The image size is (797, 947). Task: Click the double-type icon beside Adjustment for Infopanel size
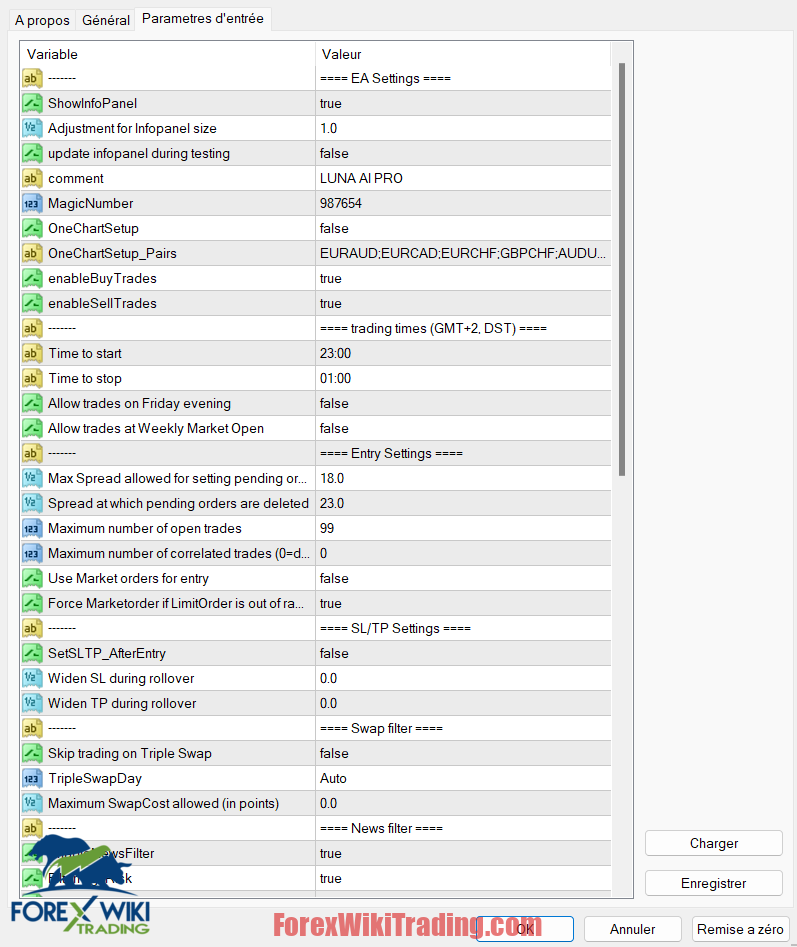click(x=32, y=128)
